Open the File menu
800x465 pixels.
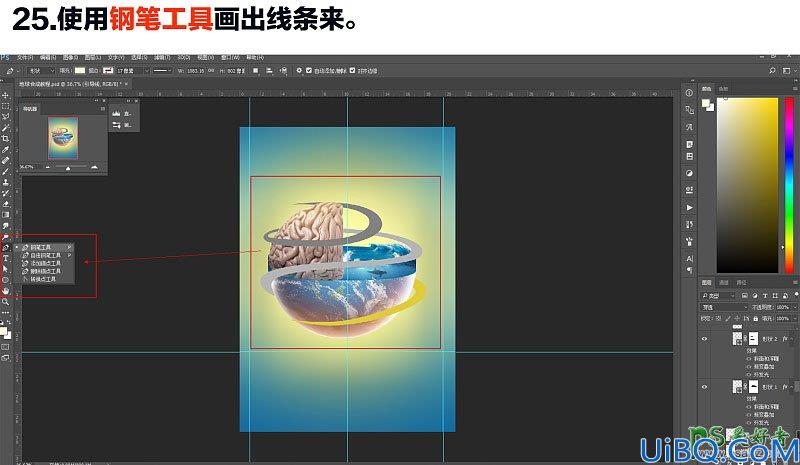point(24,57)
